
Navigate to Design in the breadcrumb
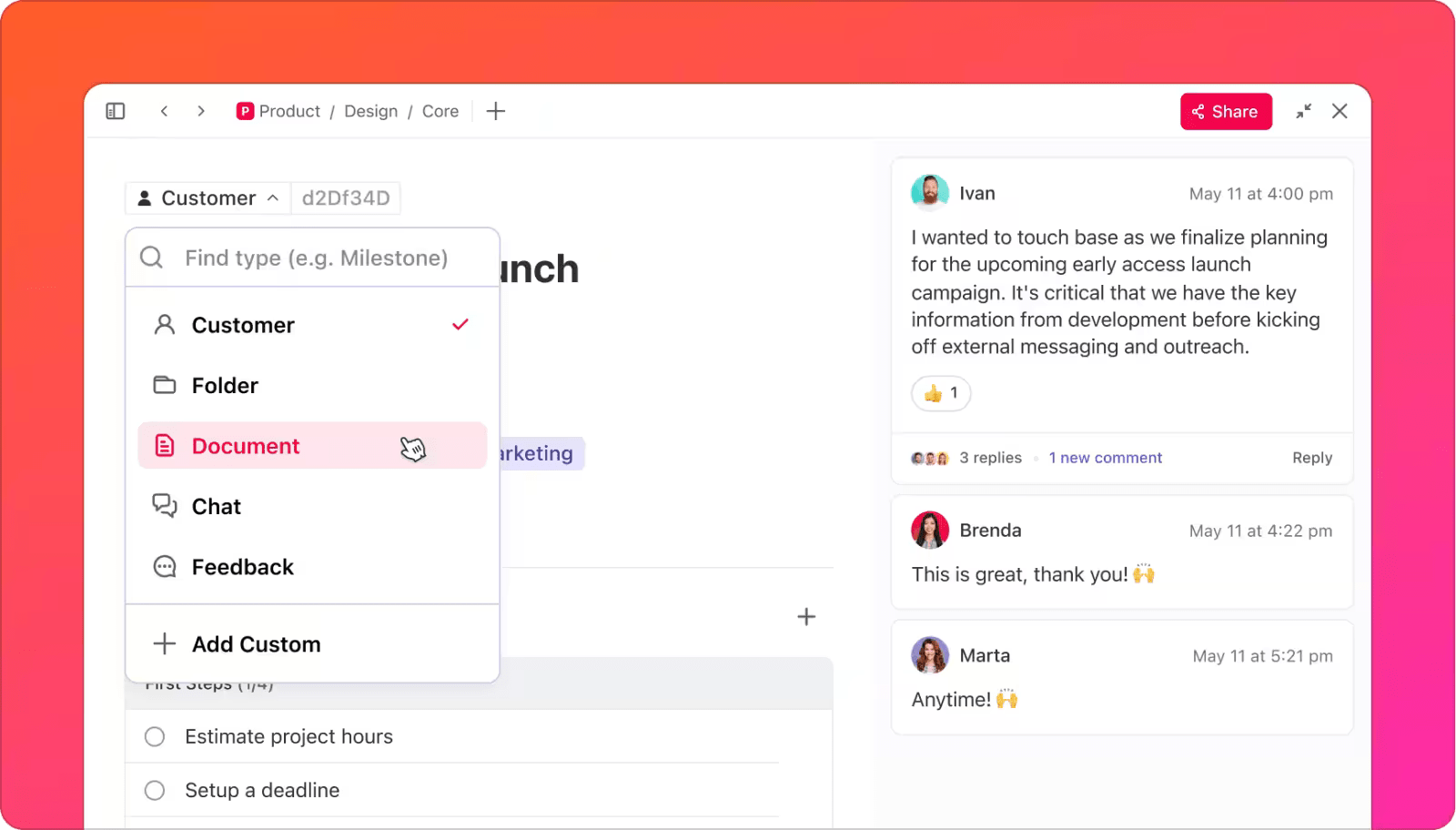pyautogui.click(x=370, y=111)
